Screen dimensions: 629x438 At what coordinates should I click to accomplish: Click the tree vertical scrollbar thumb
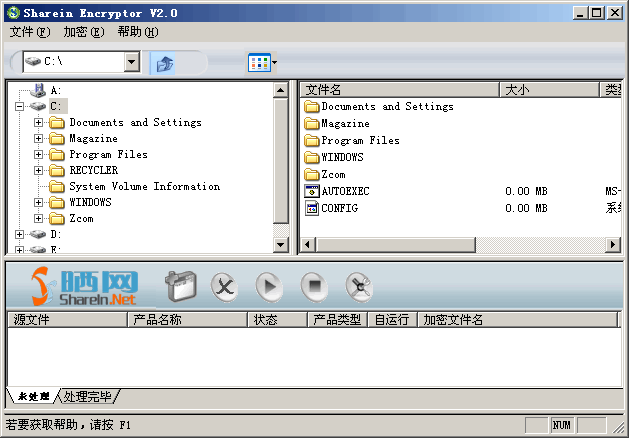click(280, 160)
